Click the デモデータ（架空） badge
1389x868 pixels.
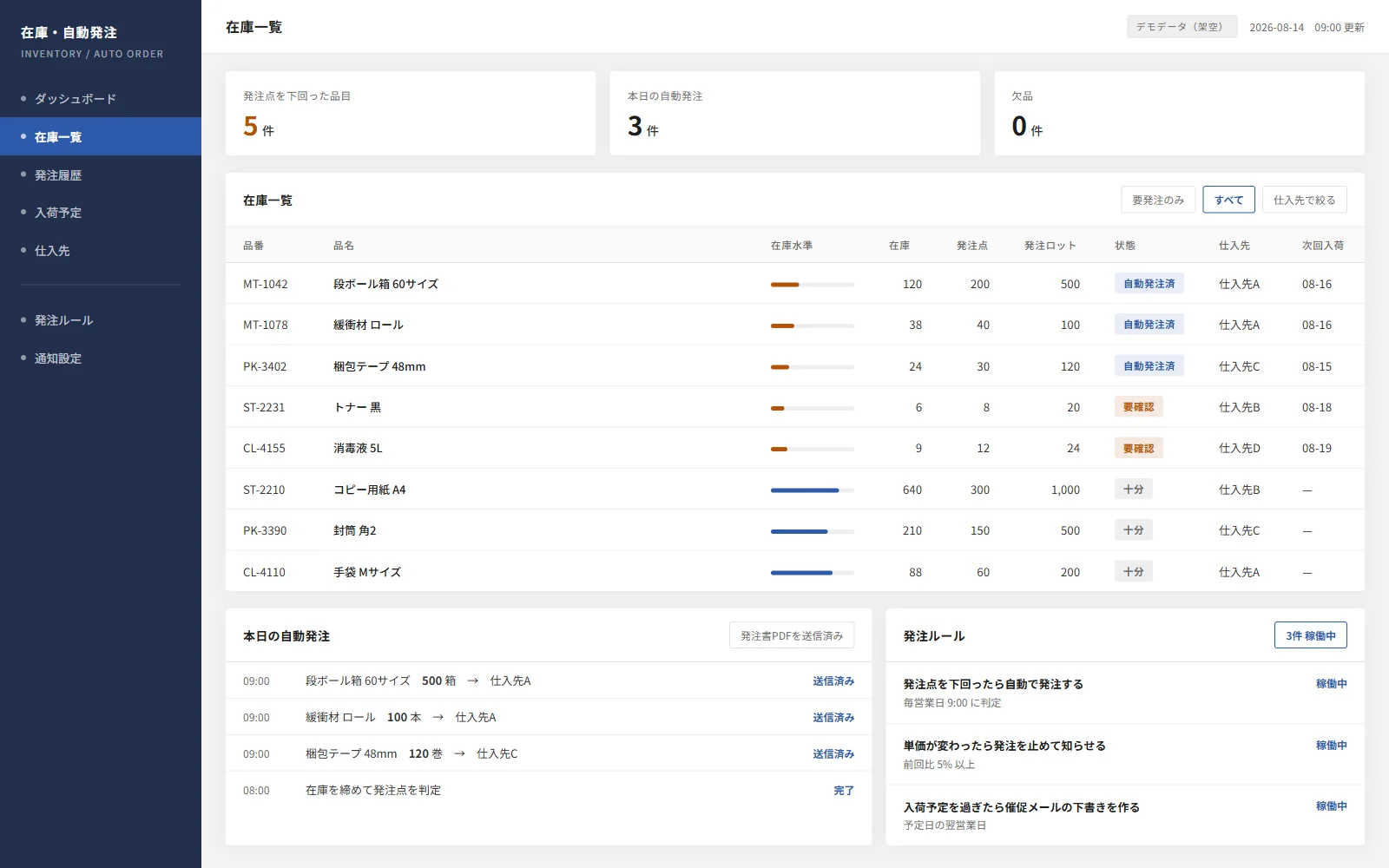click(x=1182, y=27)
